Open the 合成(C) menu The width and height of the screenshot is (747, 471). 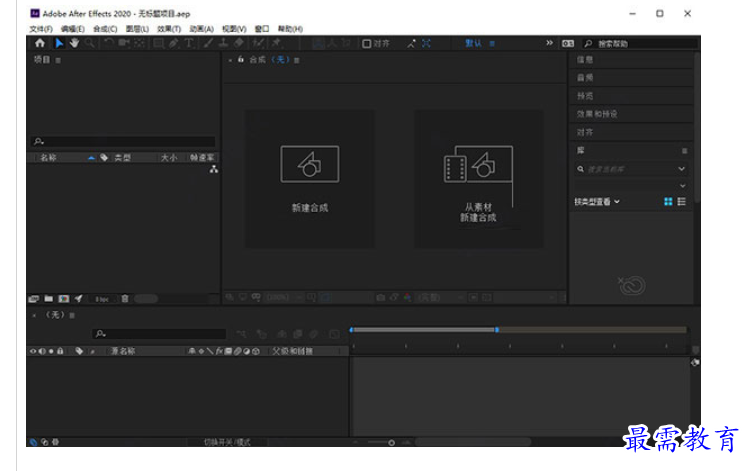[105, 29]
